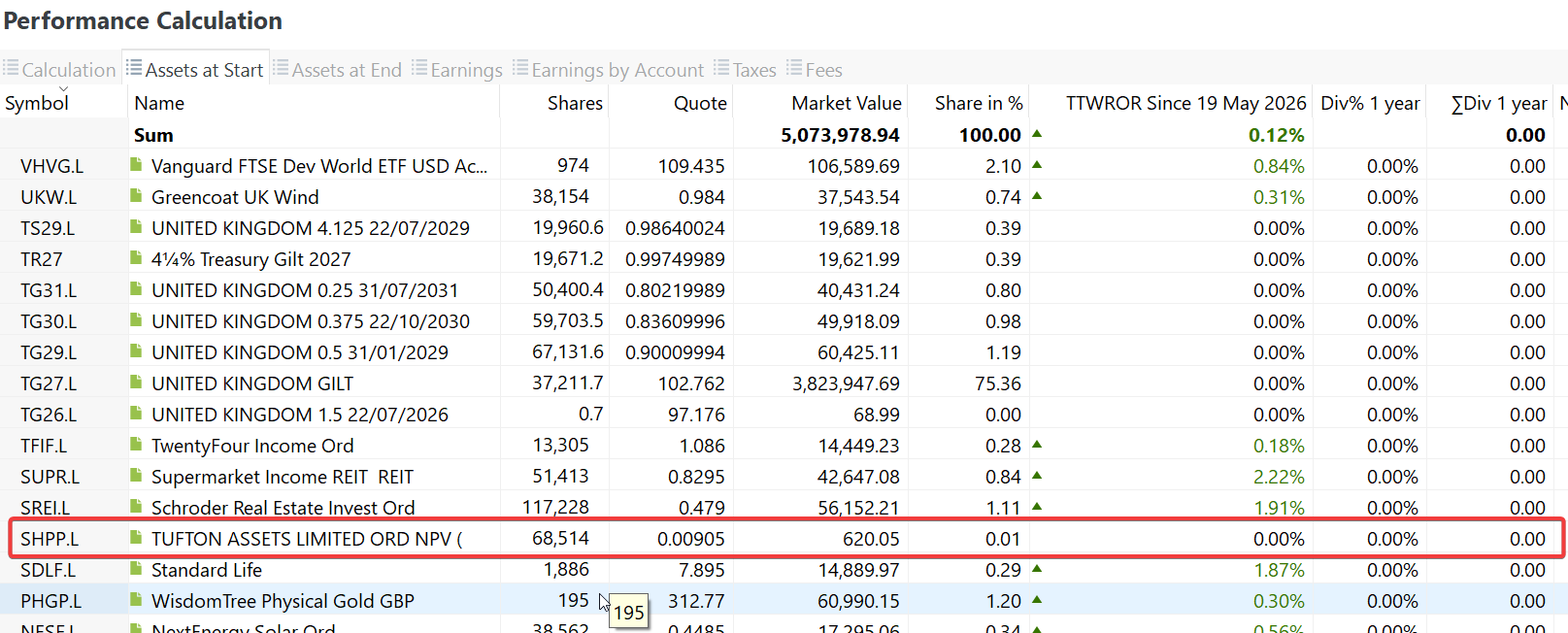Click the Earnings by Account list icon
The width and height of the screenshot is (1568, 633).
[520, 68]
